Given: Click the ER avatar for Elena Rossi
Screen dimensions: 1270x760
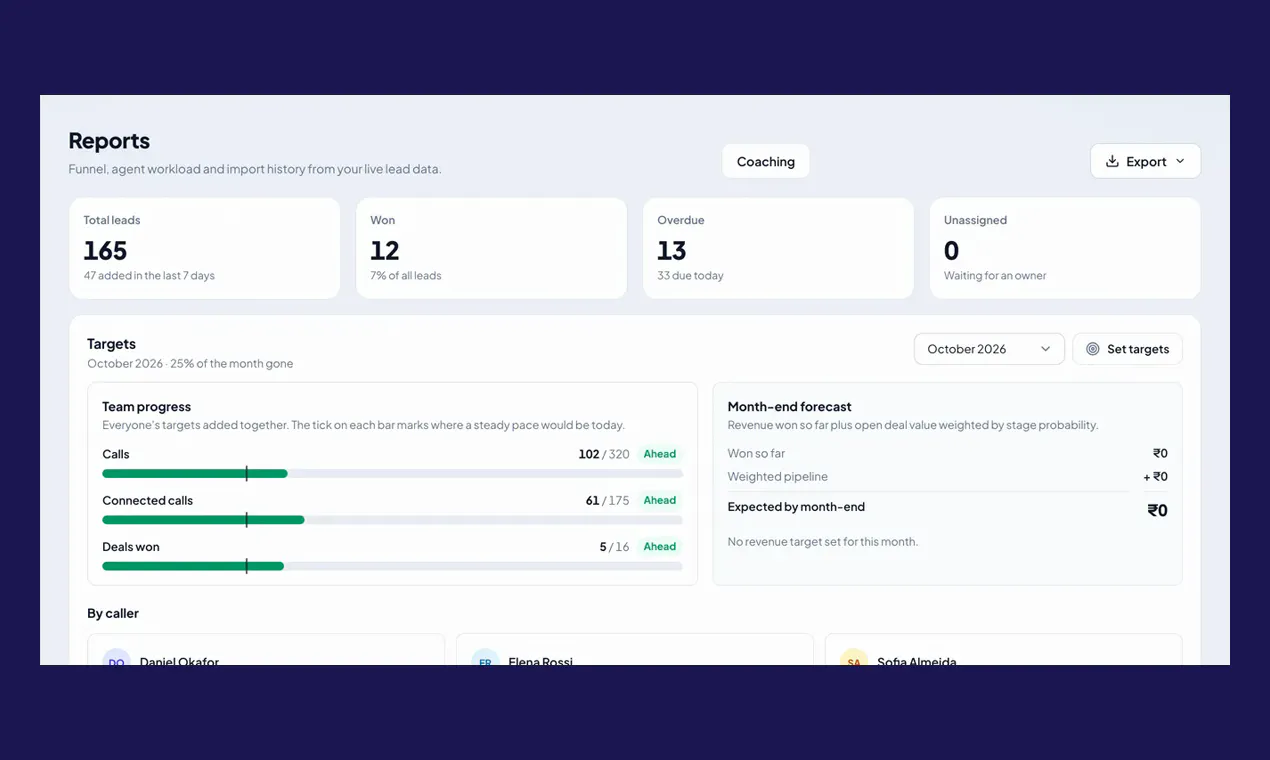Looking at the screenshot, I should 485,658.
